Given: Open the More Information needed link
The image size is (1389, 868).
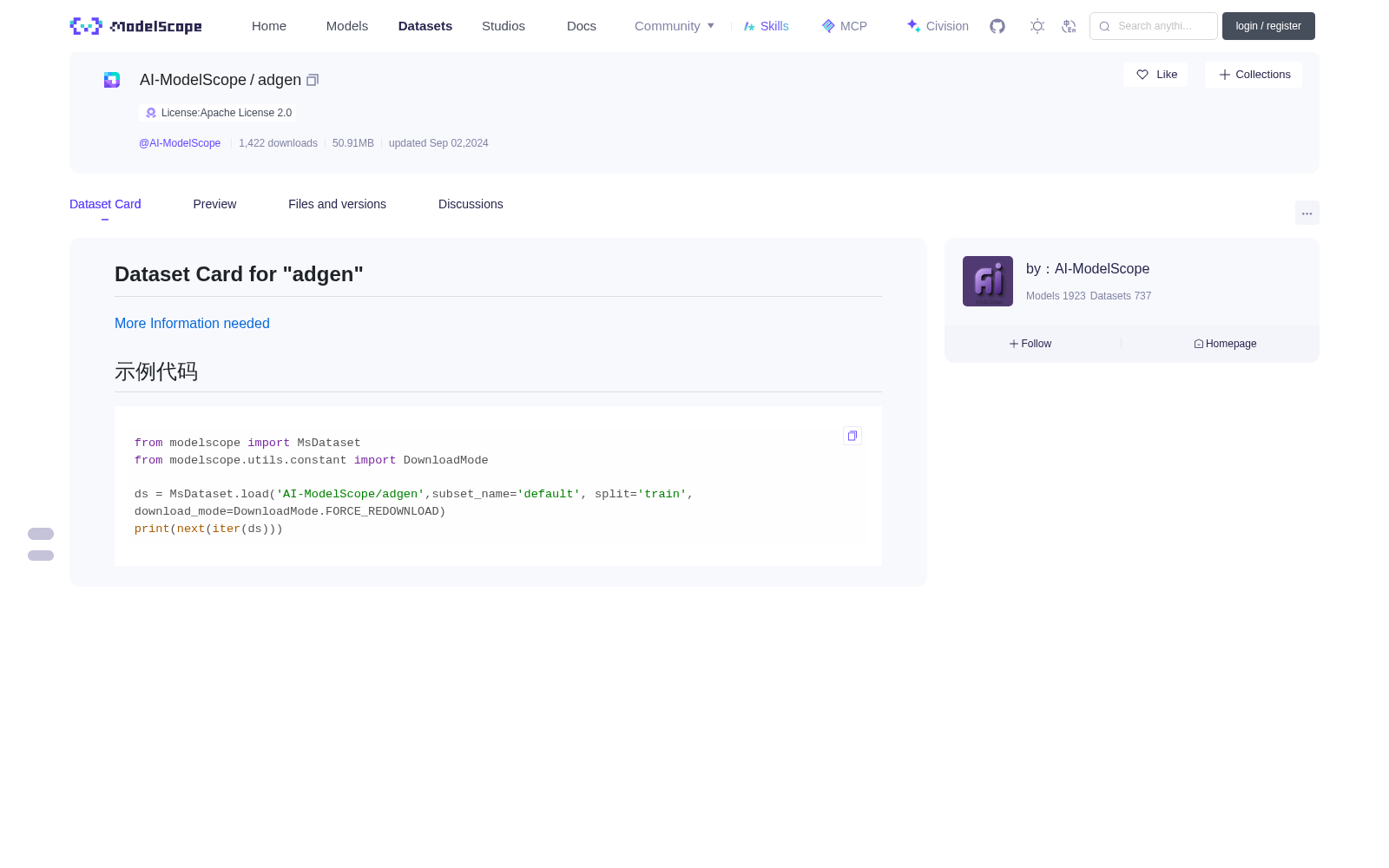Looking at the screenshot, I should click(192, 323).
